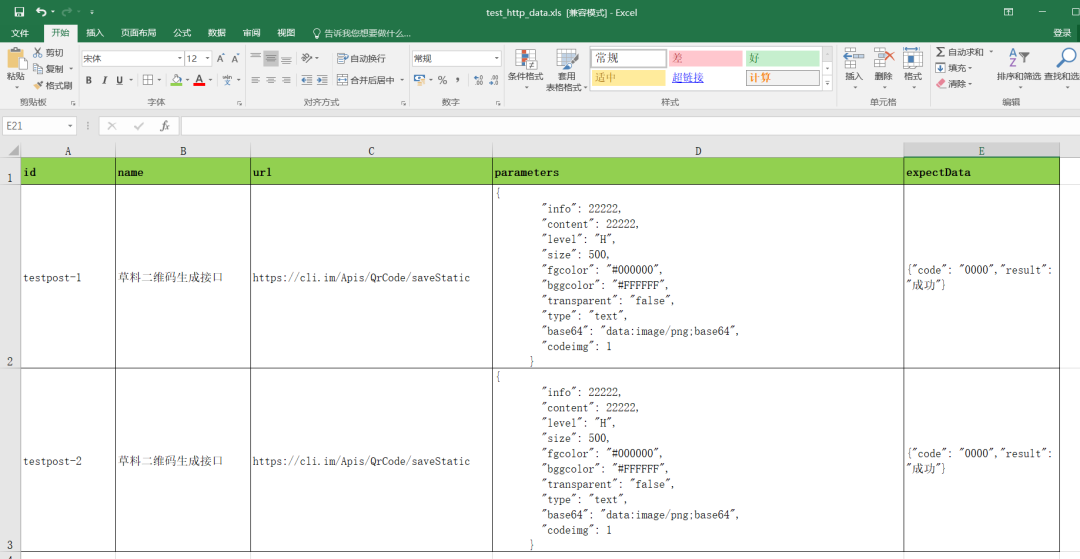Click the Format Painter (格式刷) brush
Screen dimensions: 1080x559
click(x=38, y=85)
